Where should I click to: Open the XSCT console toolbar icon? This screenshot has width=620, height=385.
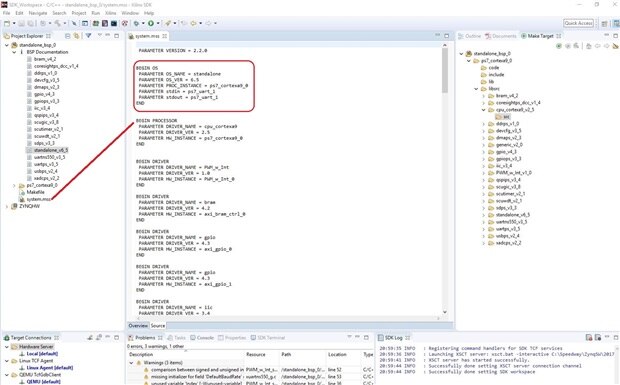pyautogui.click(x=114, y=23)
